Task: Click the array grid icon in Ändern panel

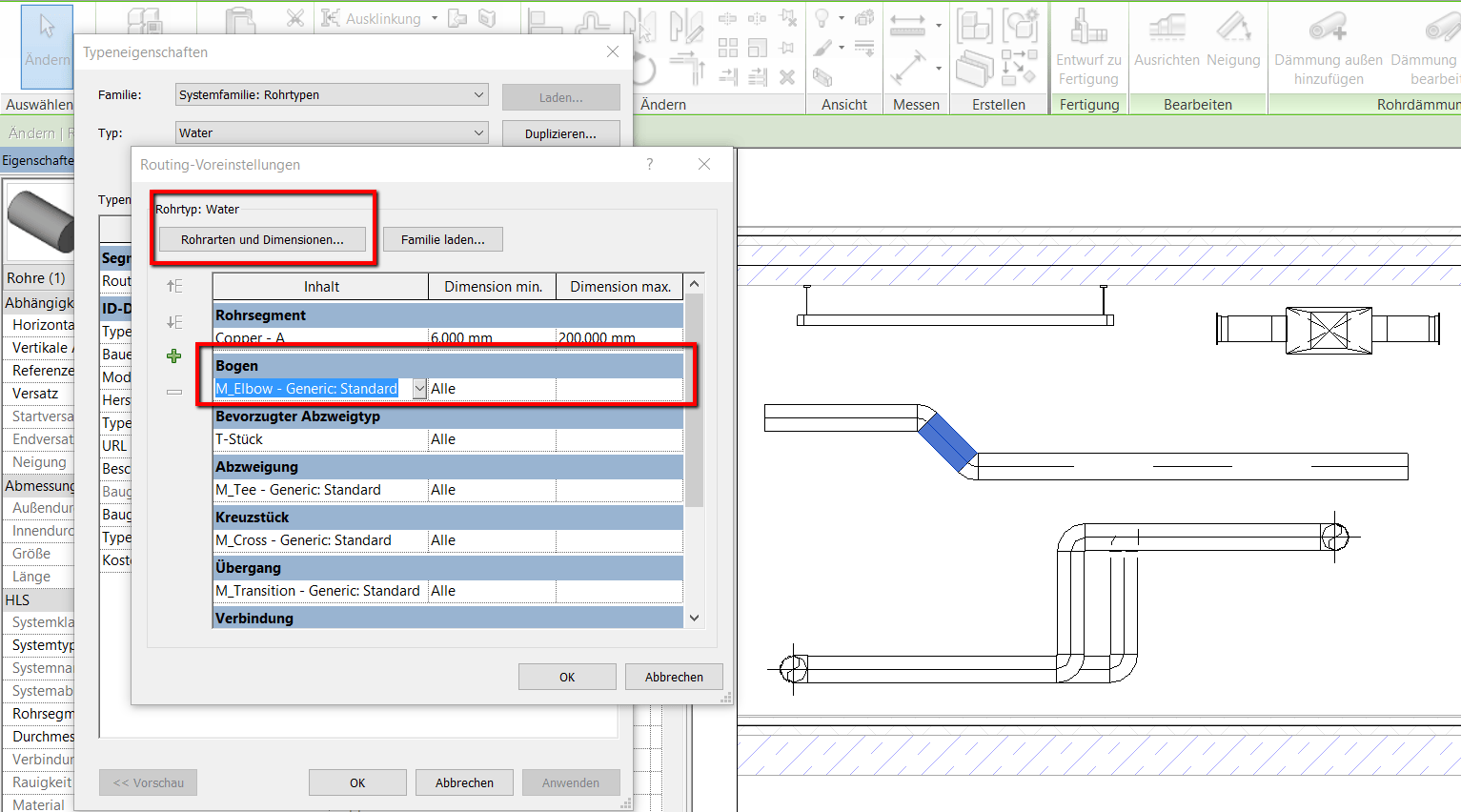Action: coord(728,48)
